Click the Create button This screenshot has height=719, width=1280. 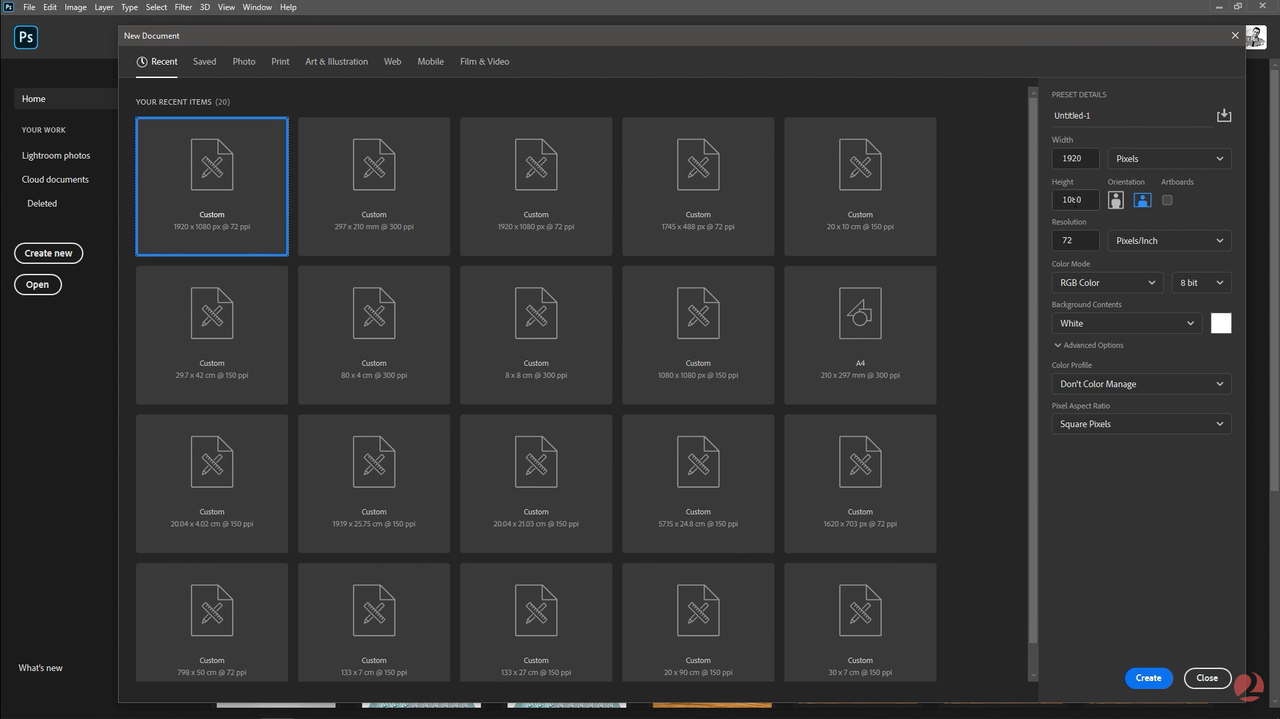(1148, 678)
